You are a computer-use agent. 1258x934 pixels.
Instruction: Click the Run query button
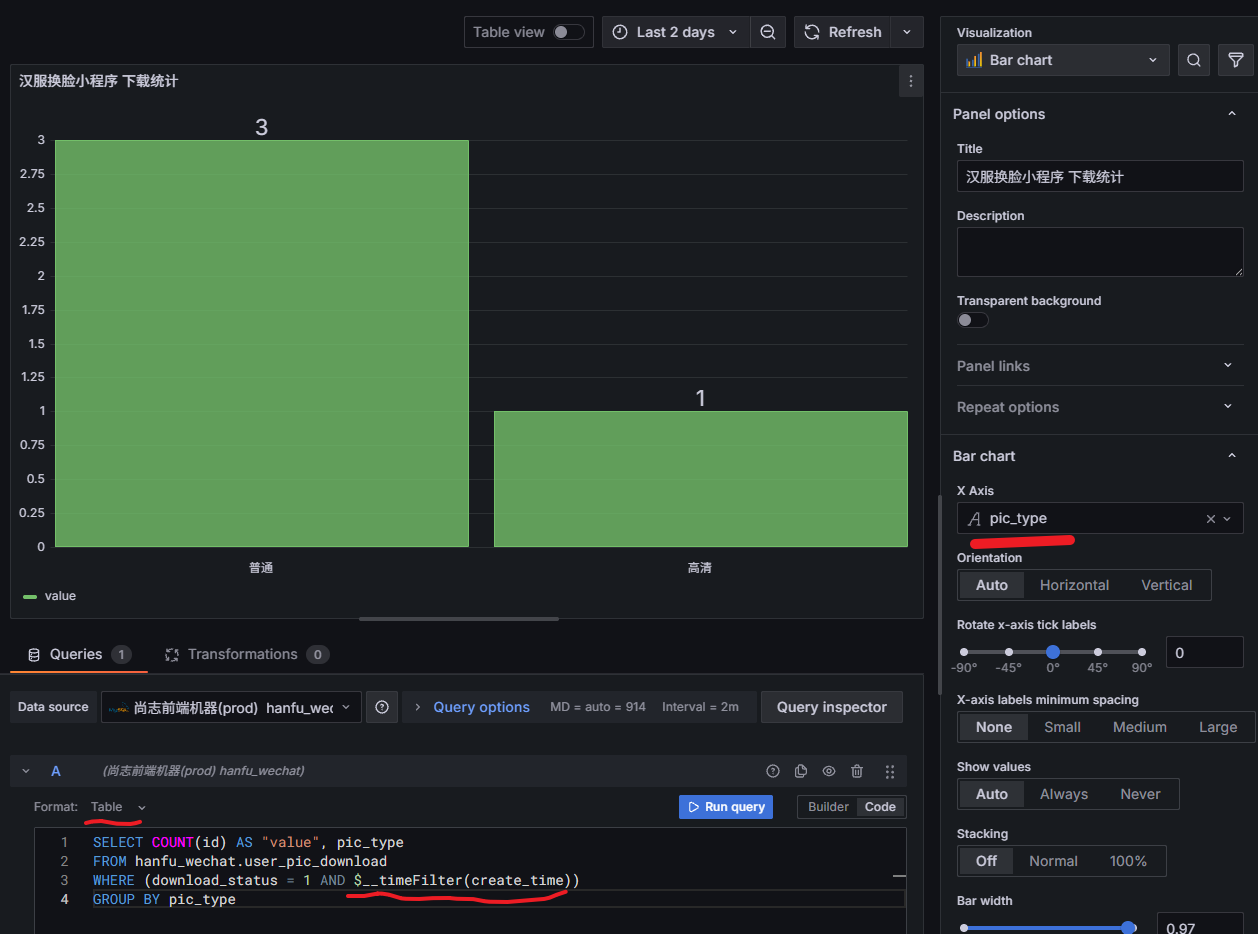(x=726, y=807)
